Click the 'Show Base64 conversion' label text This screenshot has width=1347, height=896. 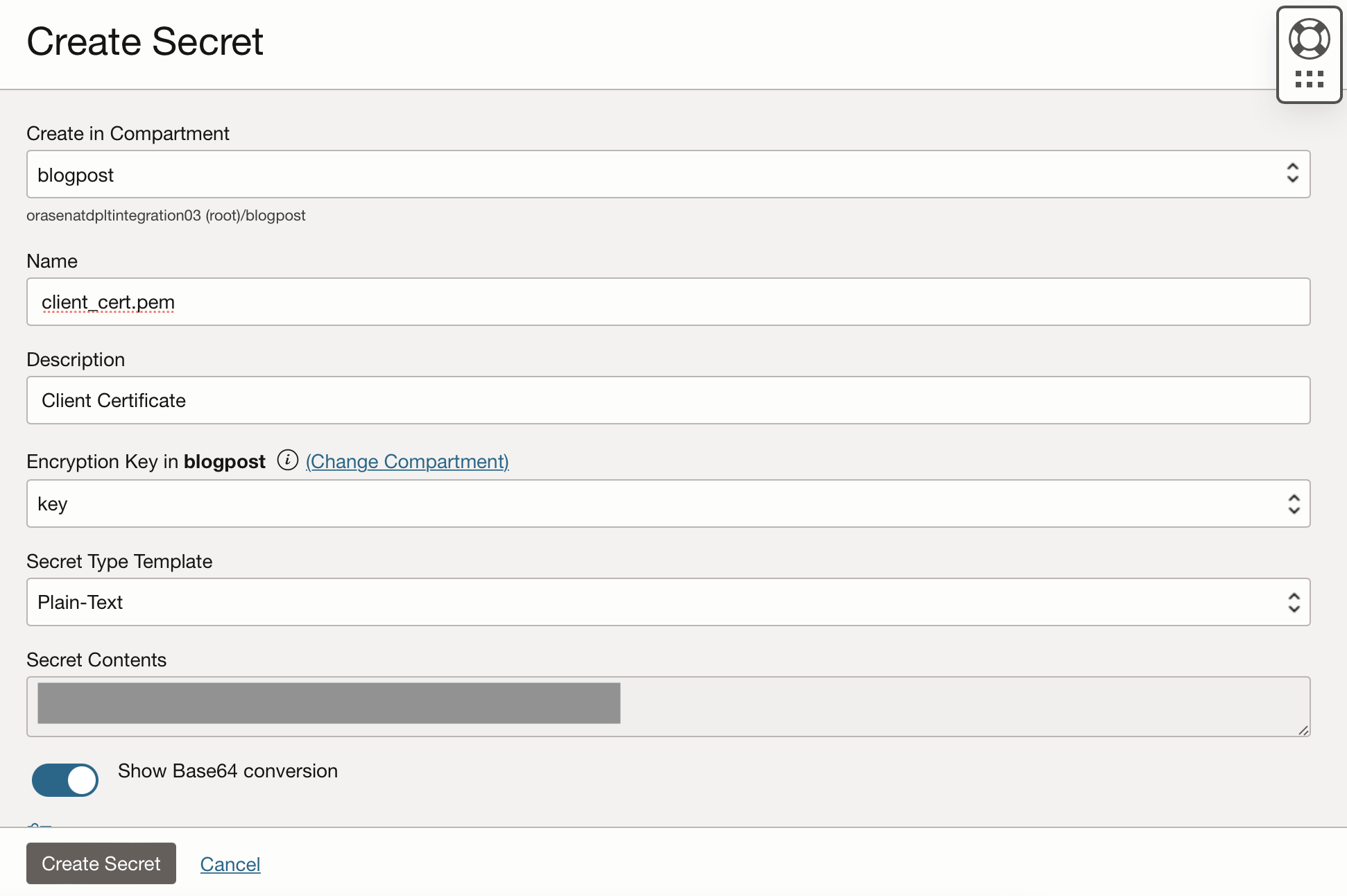tap(228, 771)
